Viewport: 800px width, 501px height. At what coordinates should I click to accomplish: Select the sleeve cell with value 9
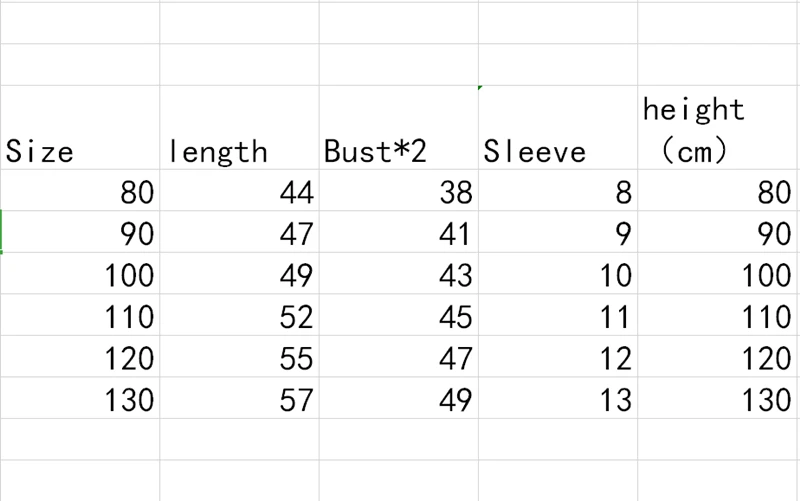click(558, 232)
